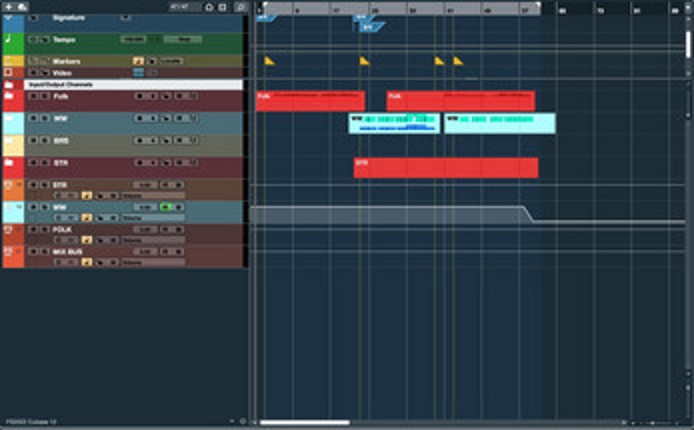Select the first red Folk clip
Viewport: 694px width, 430px height.
pos(311,101)
